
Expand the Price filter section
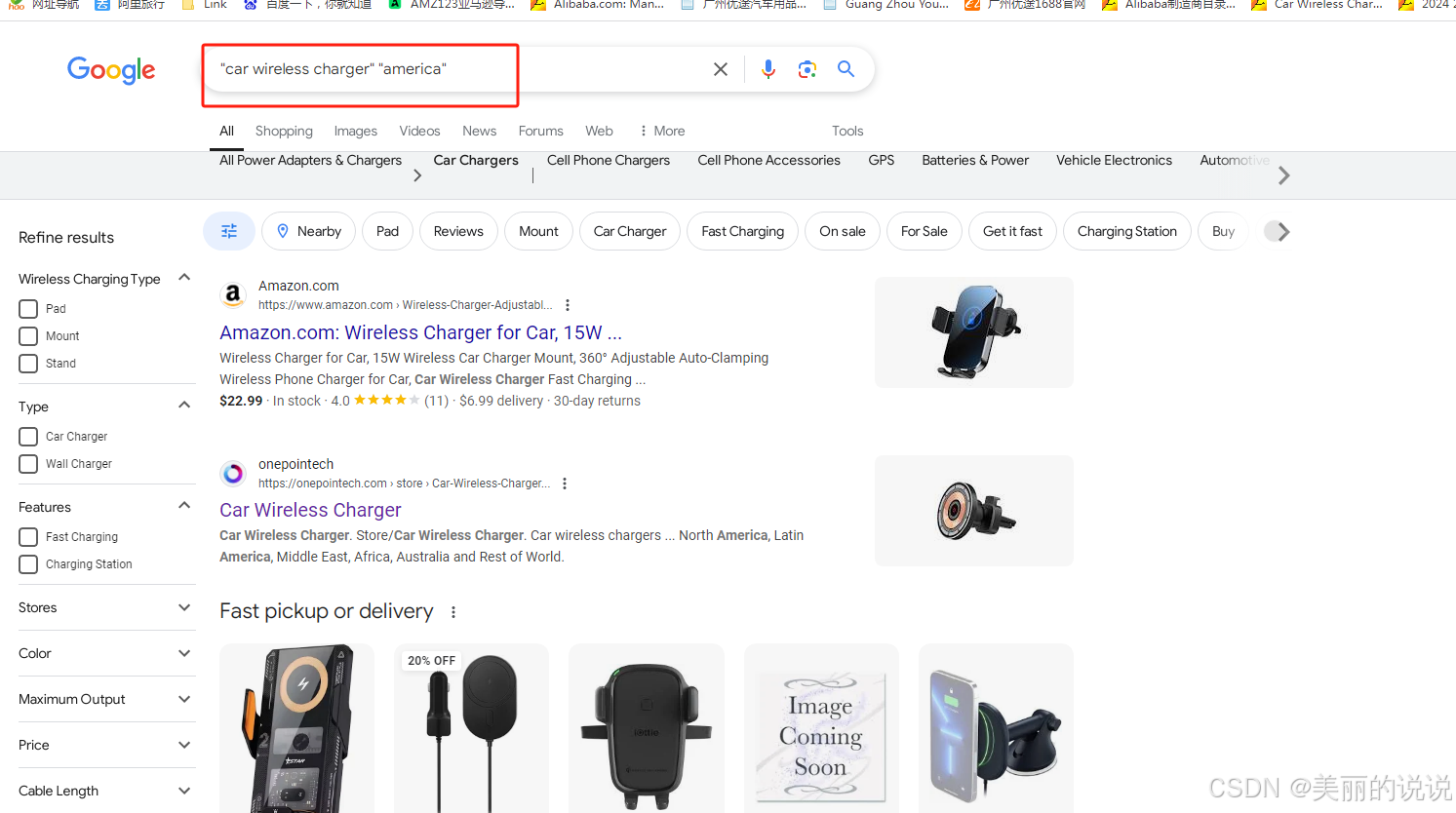click(184, 745)
